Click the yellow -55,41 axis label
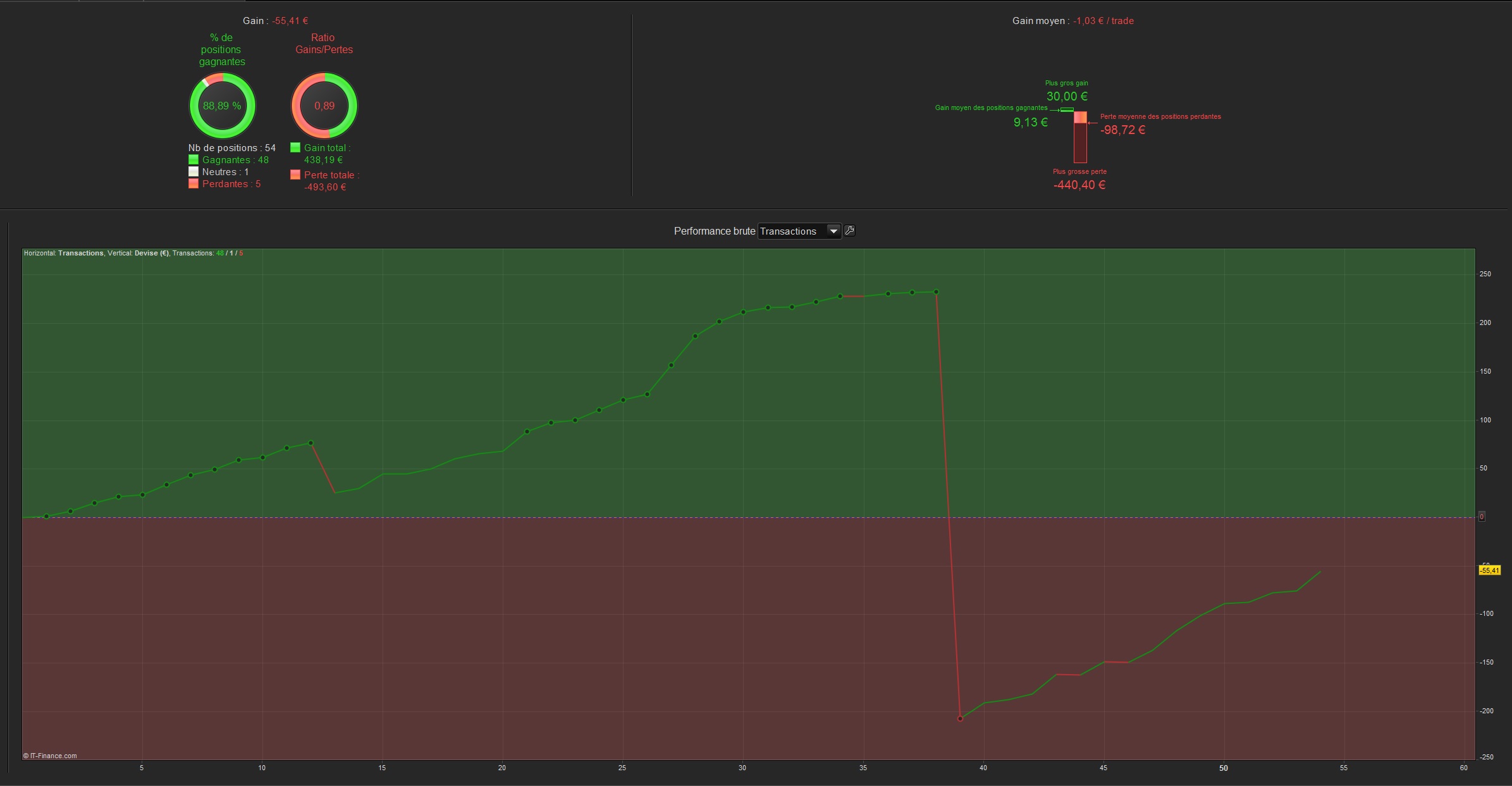This screenshot has height=786, width=1512. point(1489,570)
